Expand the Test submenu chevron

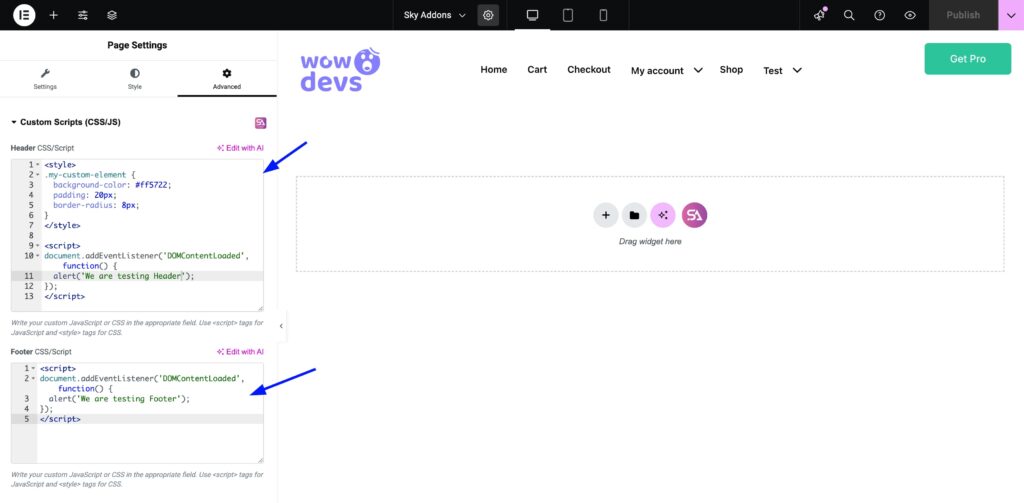pyautogui.click(x=797, y=70)
